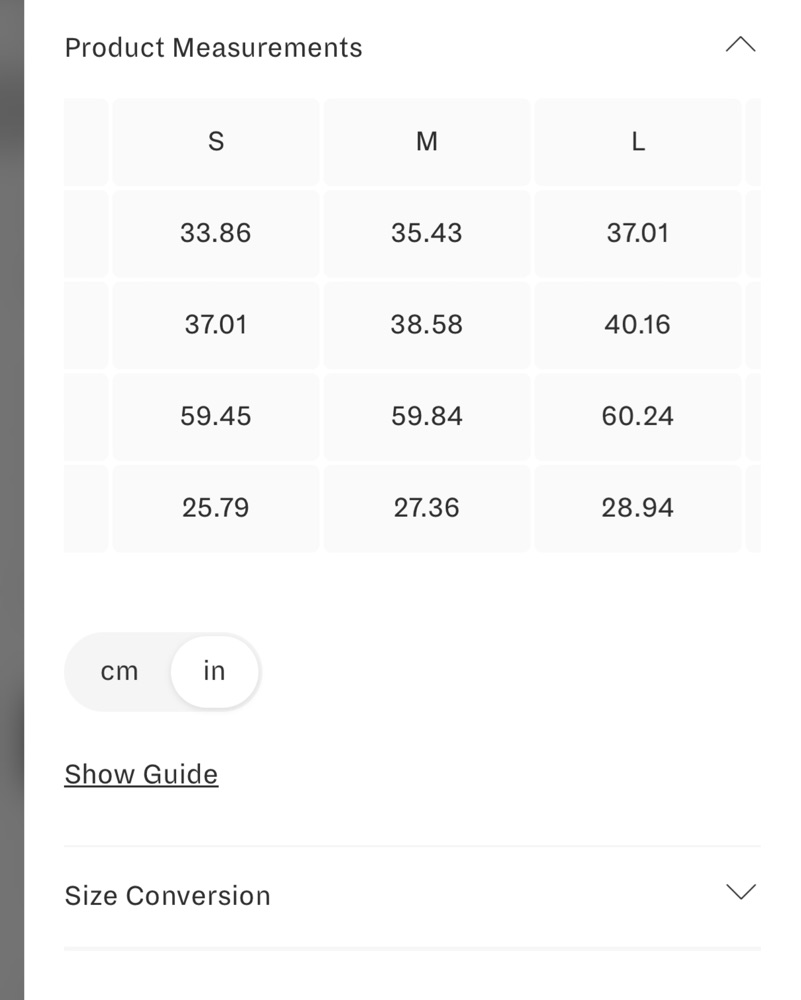The height and width of the screenshot is (1000, 801).
Task: Click the 40.16 measurement cell
Action: [x=638, y=325]
